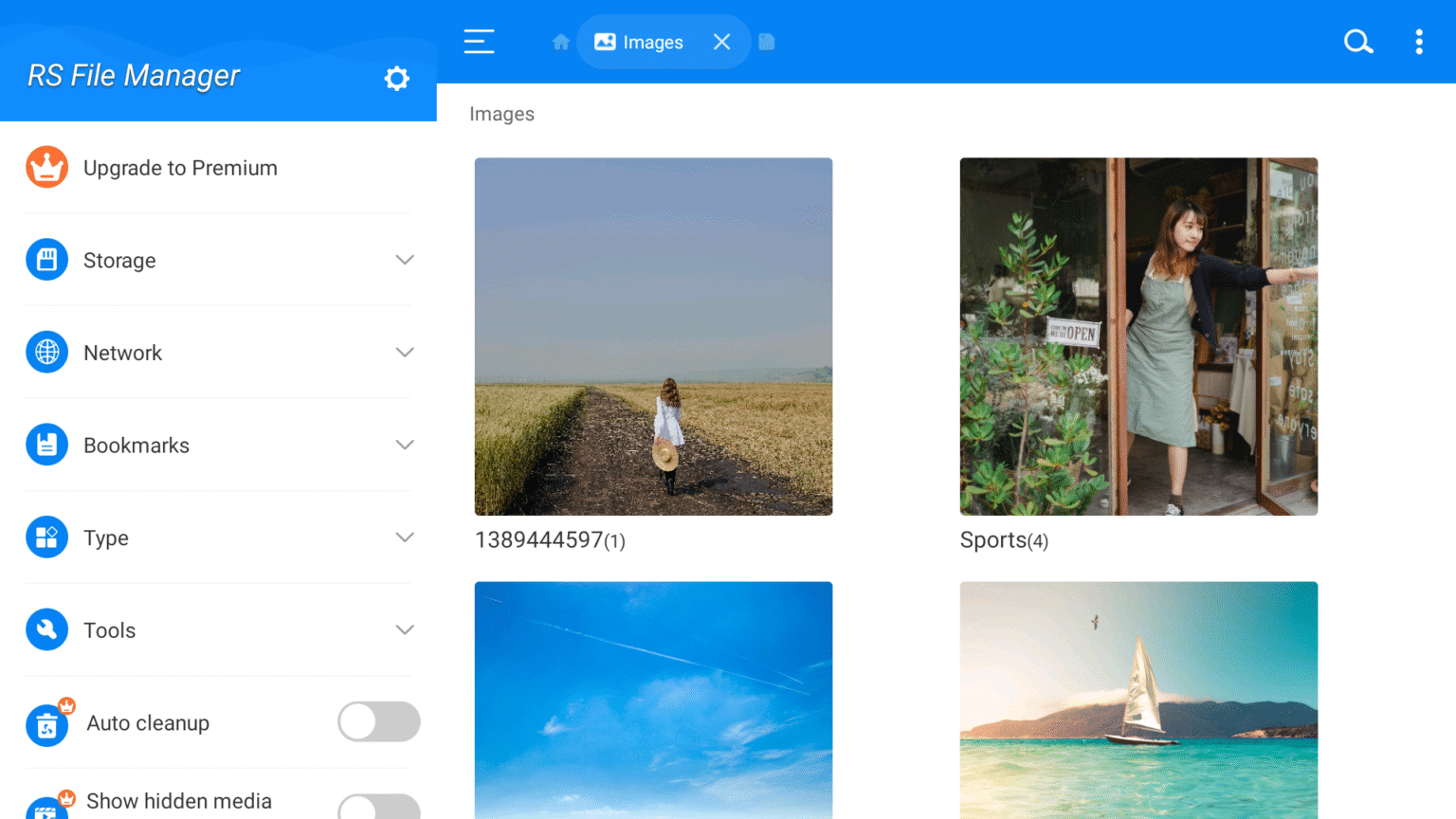Expand the Type section
The width and height of the screenshot is (1456, 819).
(x=405, y=537)
